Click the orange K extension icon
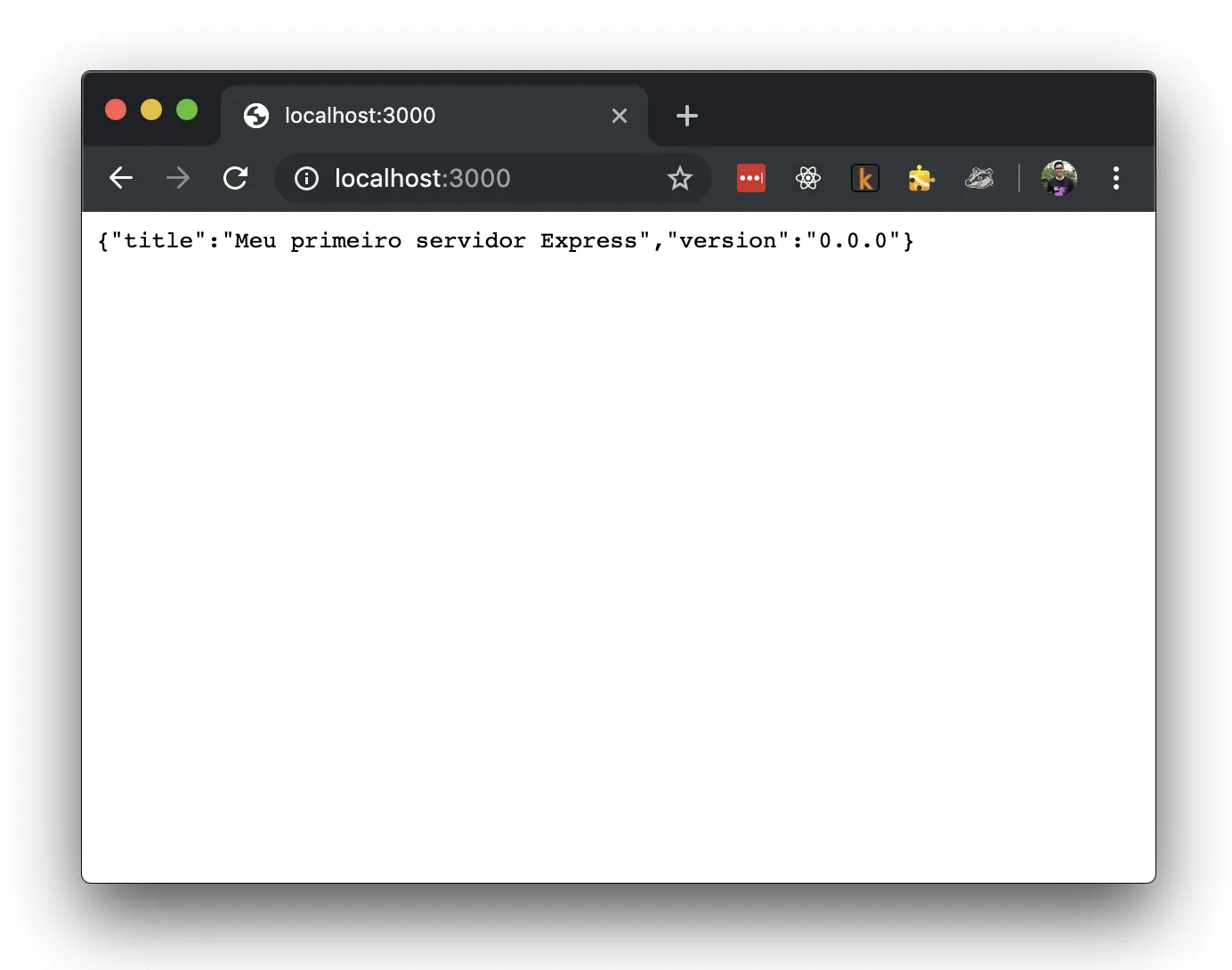 [x=864, y=178]
